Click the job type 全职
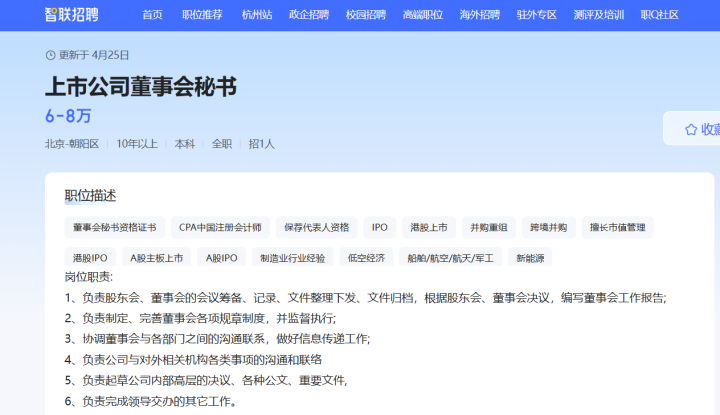Screen dimensions: 720x415 pyautogui.click(x=222, y=144)
